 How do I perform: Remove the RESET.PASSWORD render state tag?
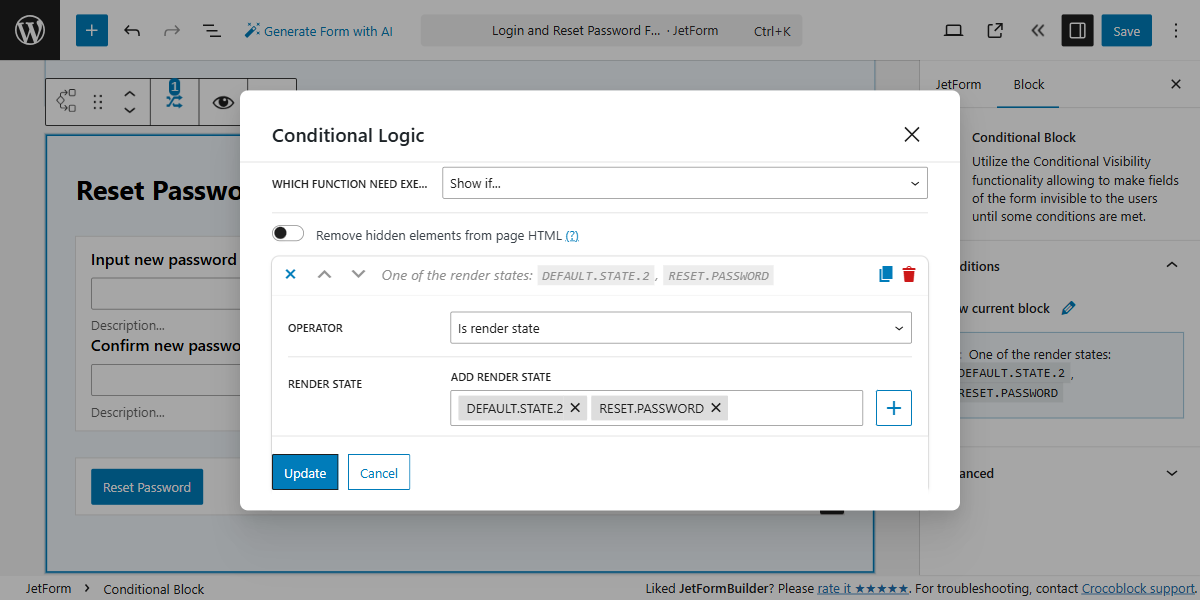click(x=715, y=407)
